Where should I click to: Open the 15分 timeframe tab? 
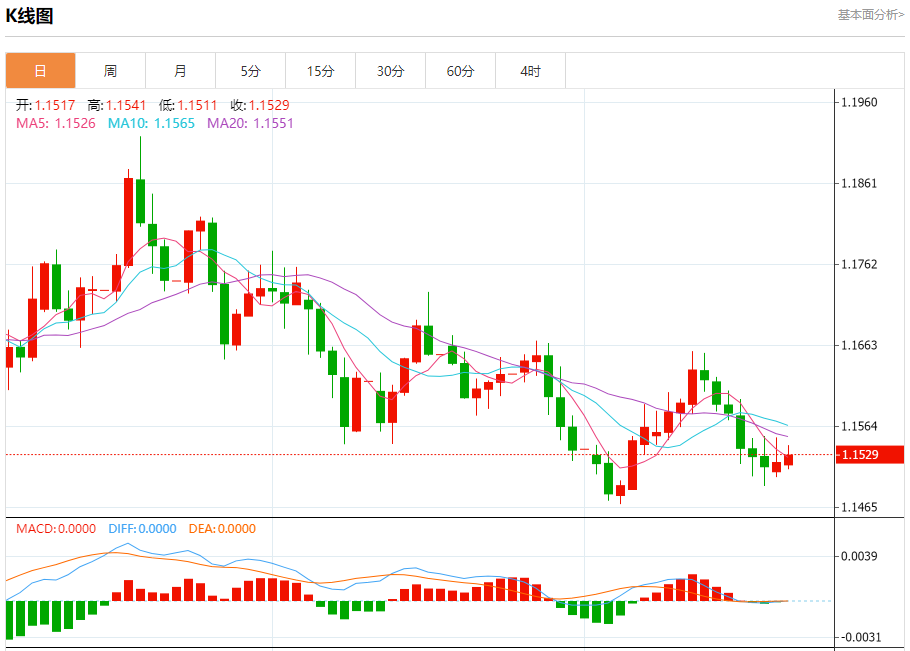pos(320,71)
